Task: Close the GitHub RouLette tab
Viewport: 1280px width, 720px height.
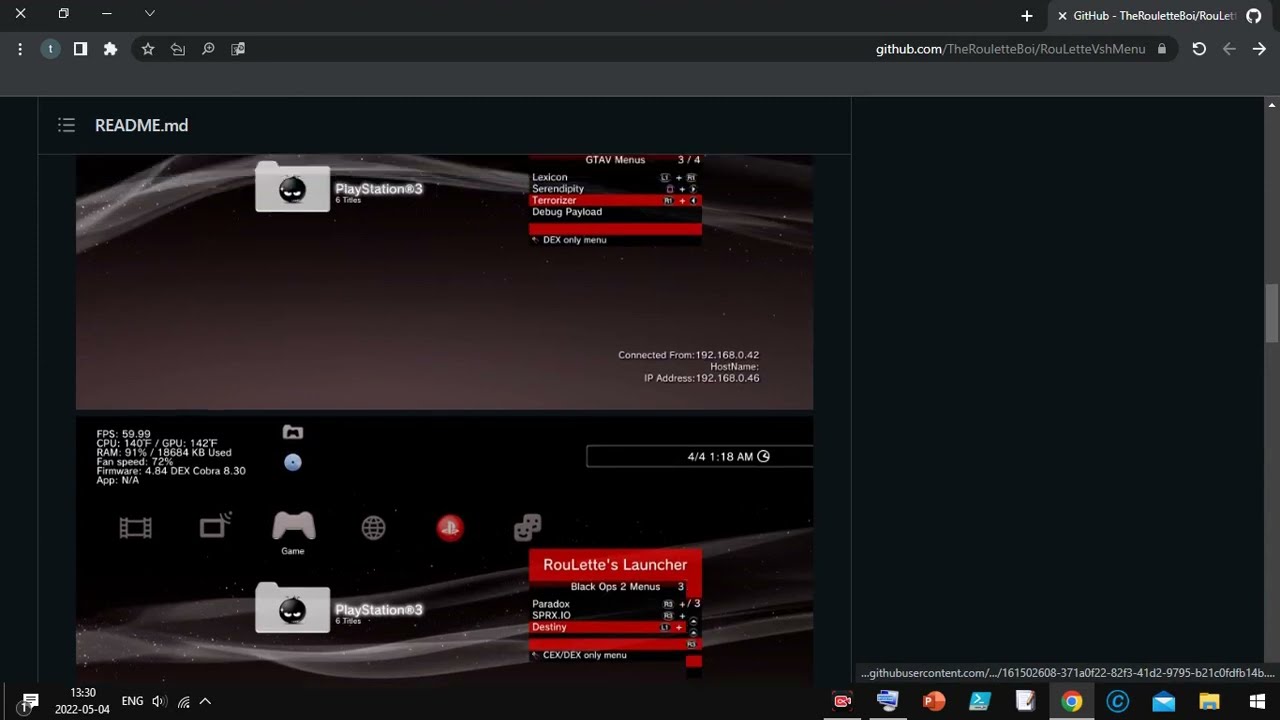Action: click(1062, 15)
